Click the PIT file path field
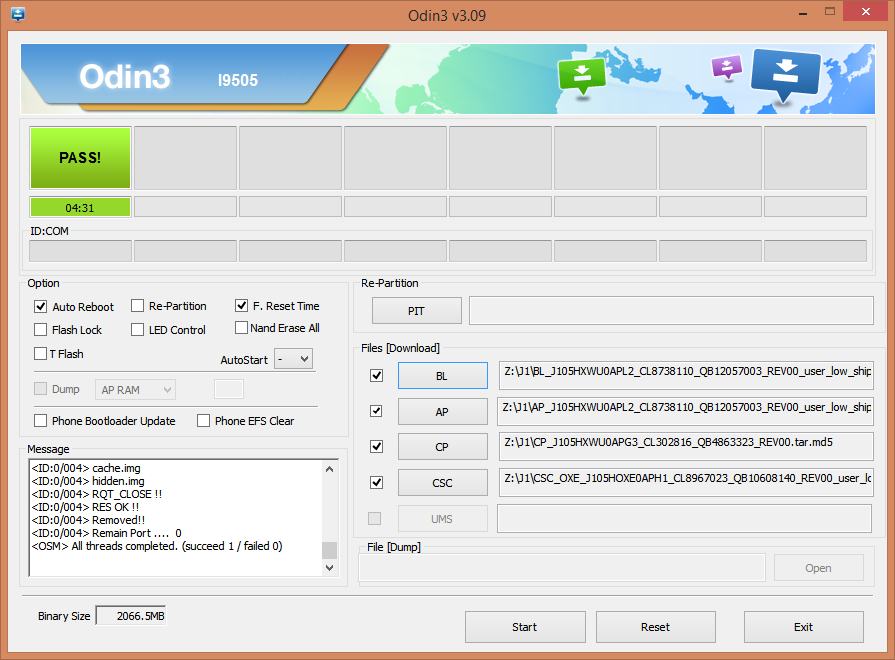 [x=671, y=311]
